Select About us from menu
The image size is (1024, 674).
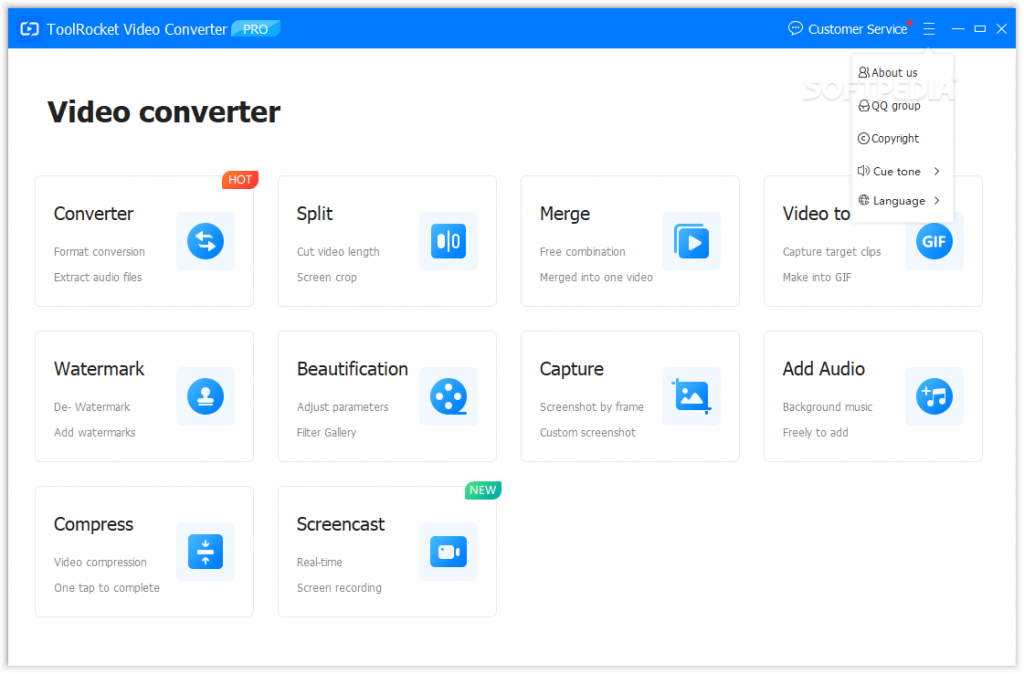[x=893, y=73]
